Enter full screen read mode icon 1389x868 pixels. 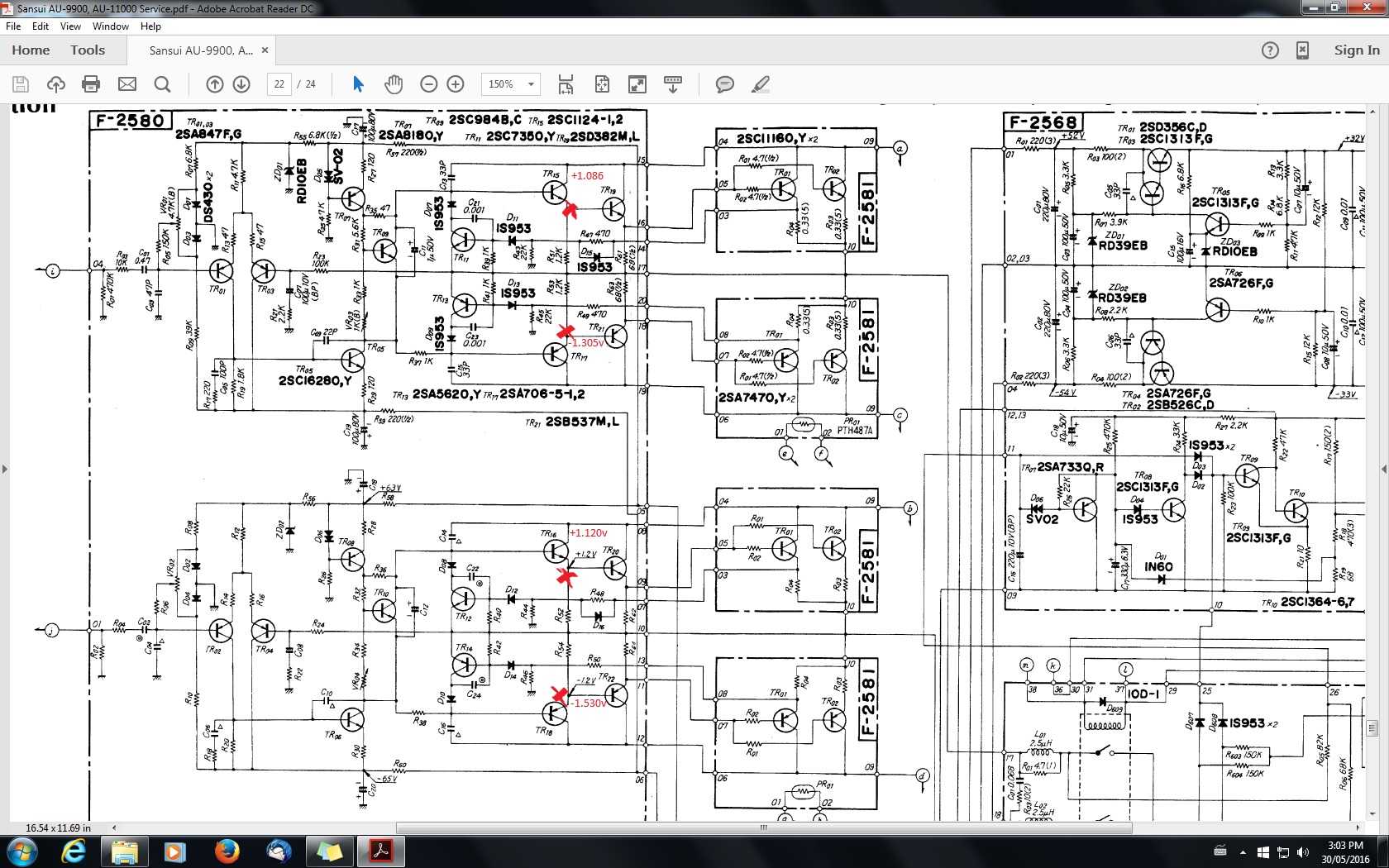tap(637, 84)
